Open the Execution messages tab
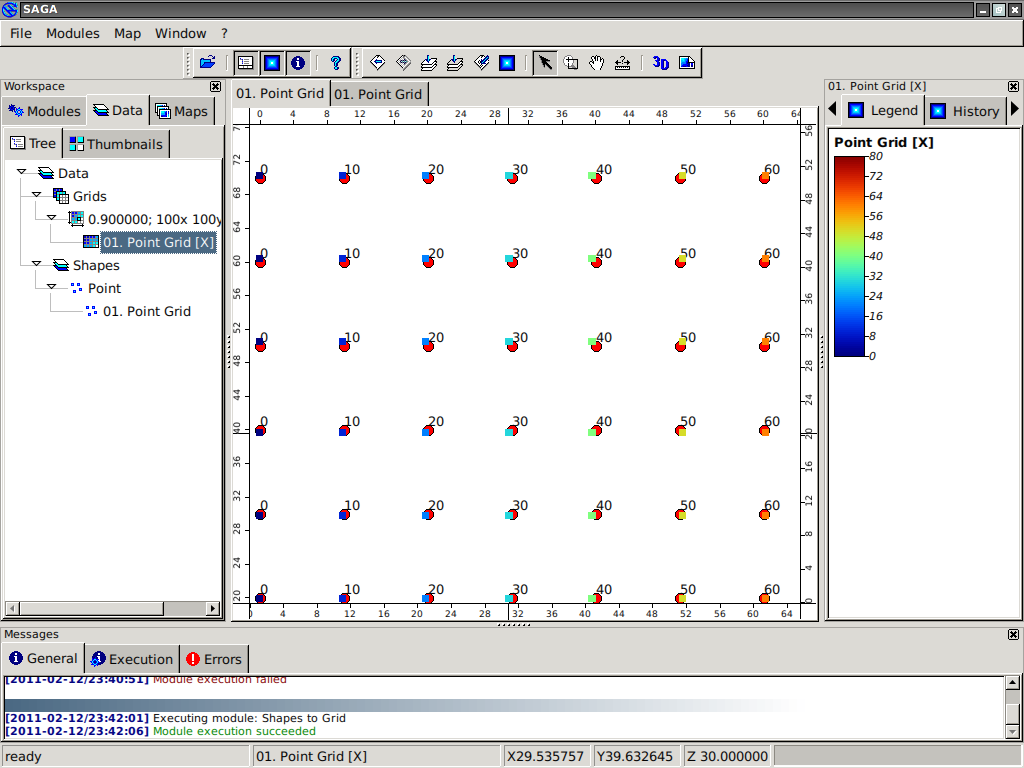 point(131,659)
